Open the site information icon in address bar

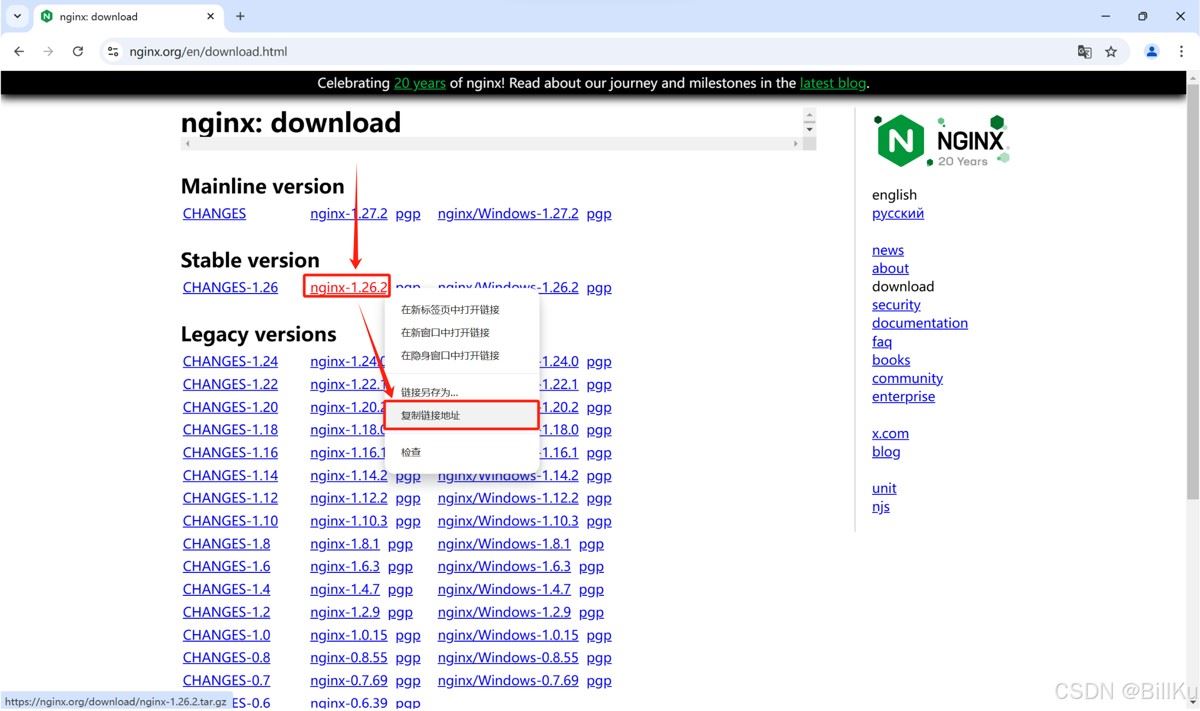click(113, 51)
